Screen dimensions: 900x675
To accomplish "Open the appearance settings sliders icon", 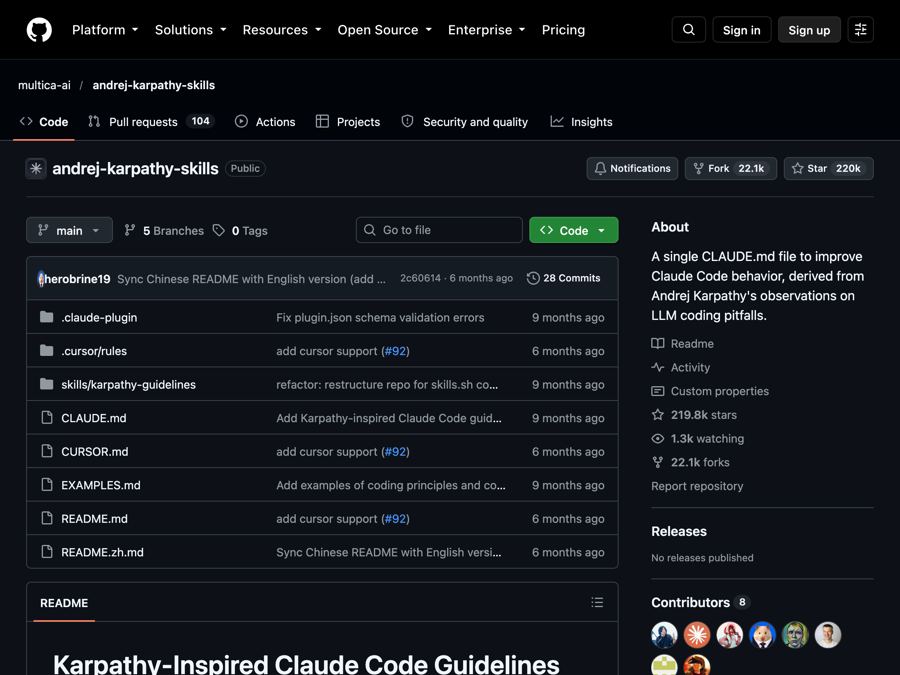I will click(x=860, y=30).
